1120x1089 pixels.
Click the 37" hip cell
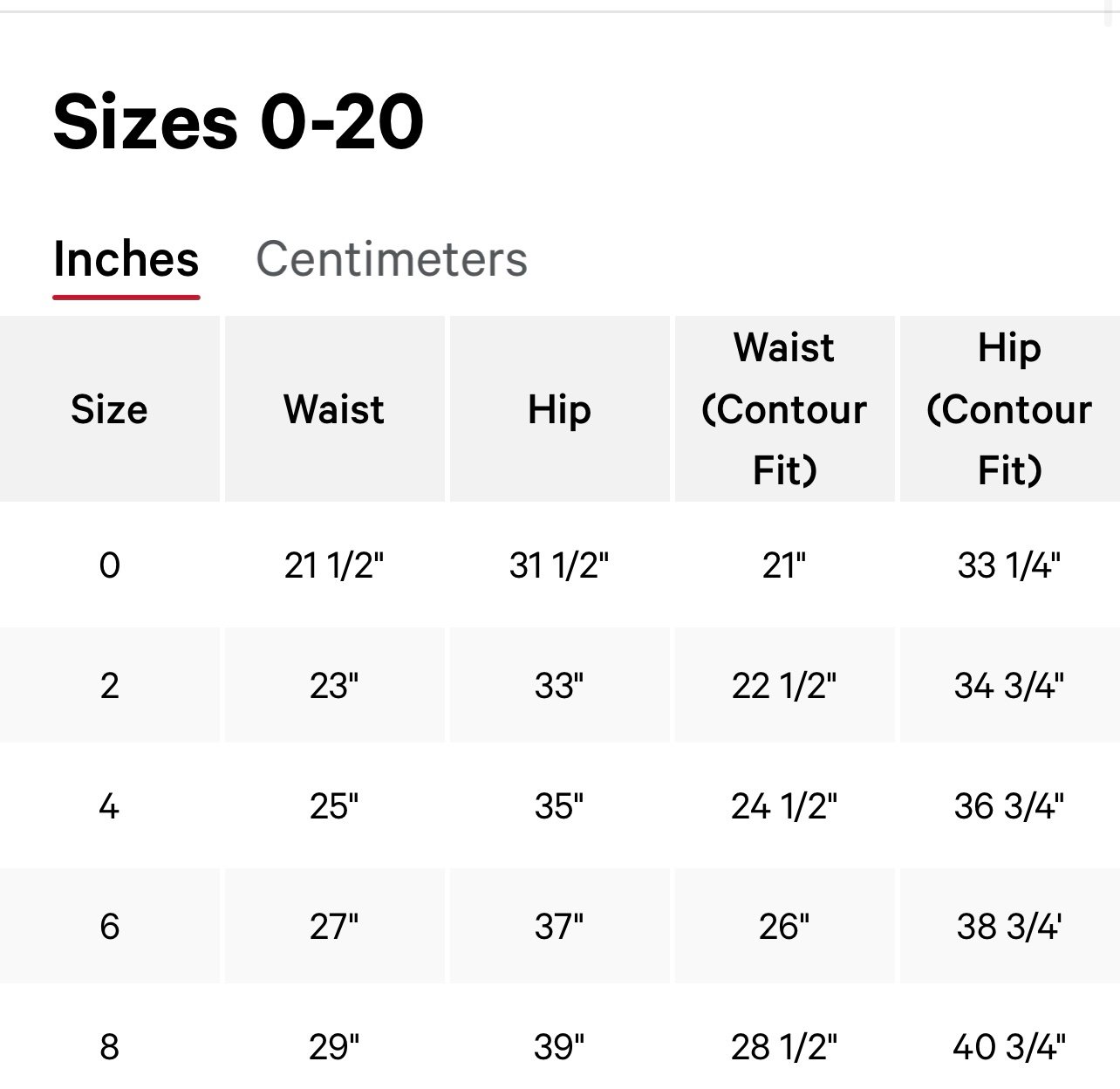click(559, 926)
